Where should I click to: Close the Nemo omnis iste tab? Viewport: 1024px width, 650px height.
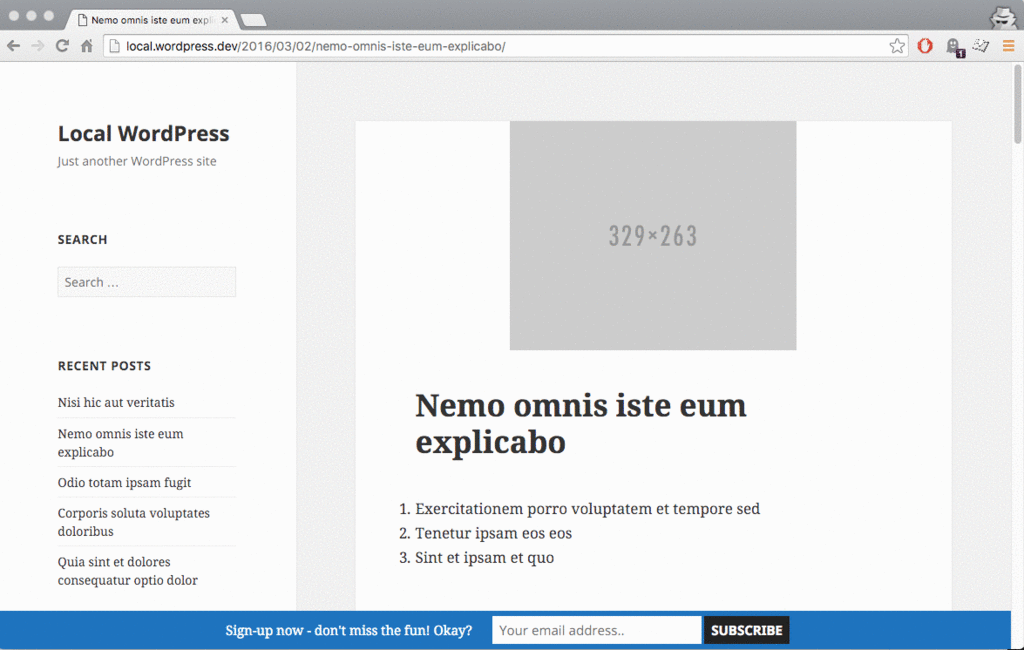coord(225,20)
